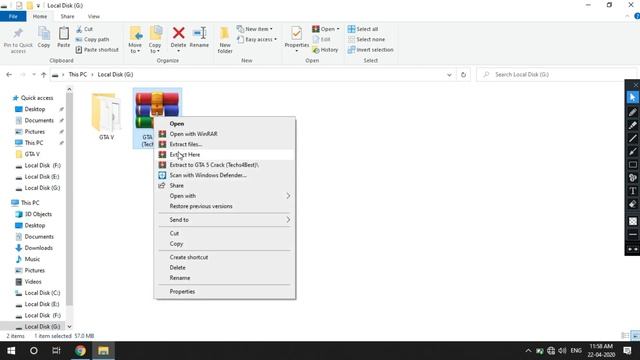Click Select none in ribbon
This screenshot has width=640, height=360.
pos(366,39)
